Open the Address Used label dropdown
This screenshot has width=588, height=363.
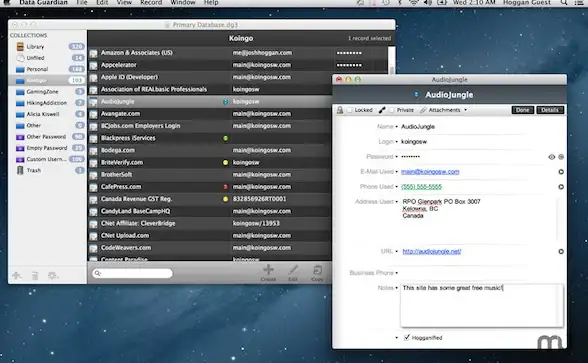click(x=396, y=202)
